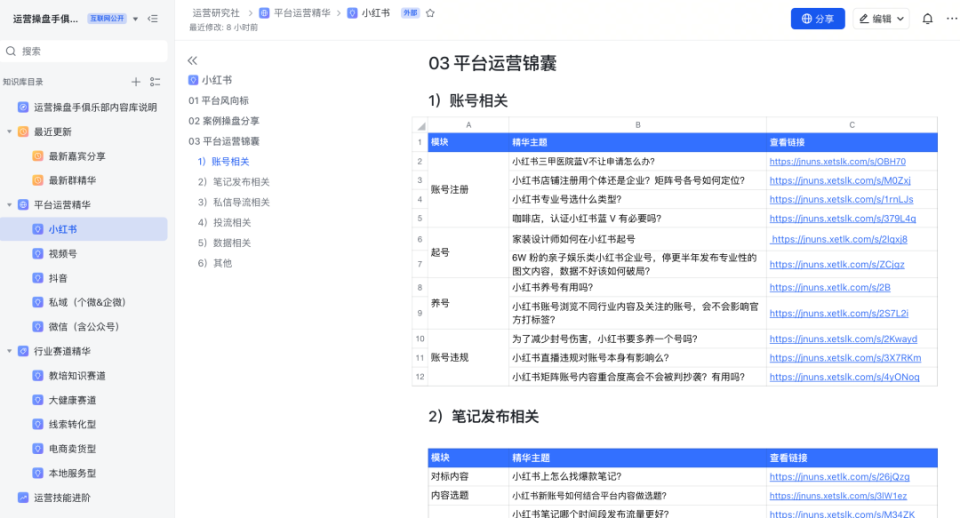960x518 pixels.
Task: Collapse the 行业赛道精华 tree section
Action: [x=9, y=351]
